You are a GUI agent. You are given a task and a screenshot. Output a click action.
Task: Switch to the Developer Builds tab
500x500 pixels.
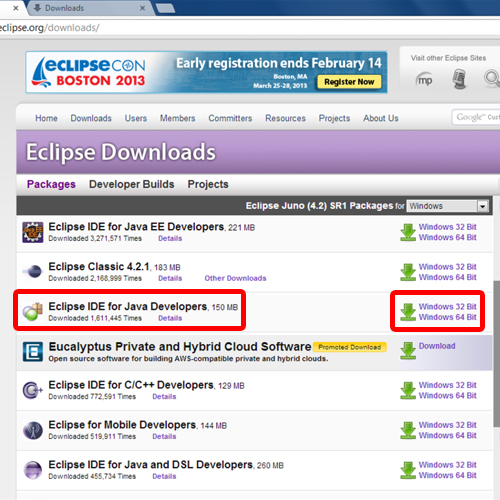click(x=132, y=184)
